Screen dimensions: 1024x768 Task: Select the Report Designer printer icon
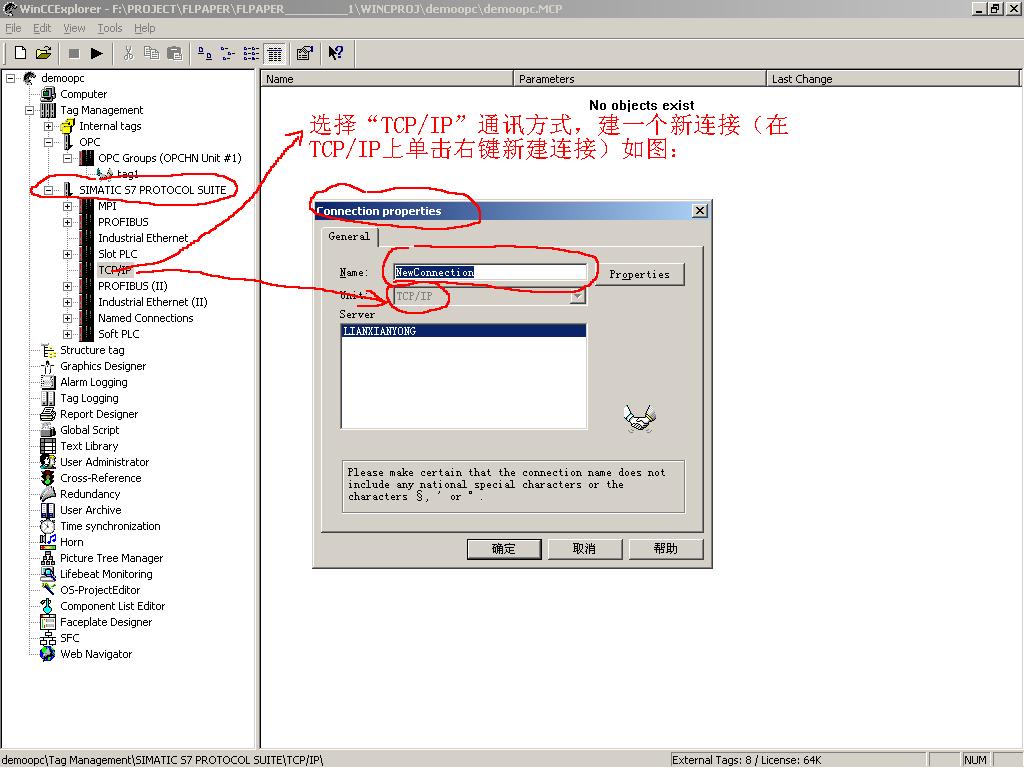coord(48,414)
